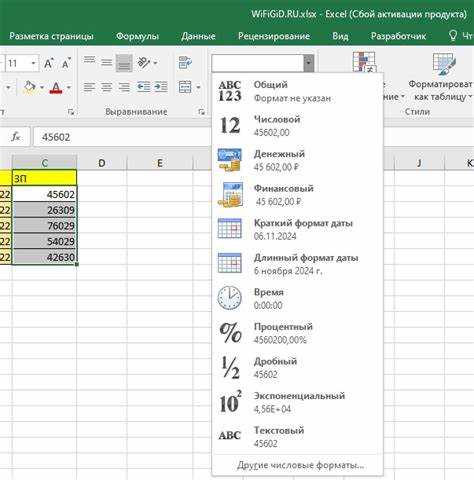
Task: Click the tell me lightbulb icon
Action: point(452,35)
